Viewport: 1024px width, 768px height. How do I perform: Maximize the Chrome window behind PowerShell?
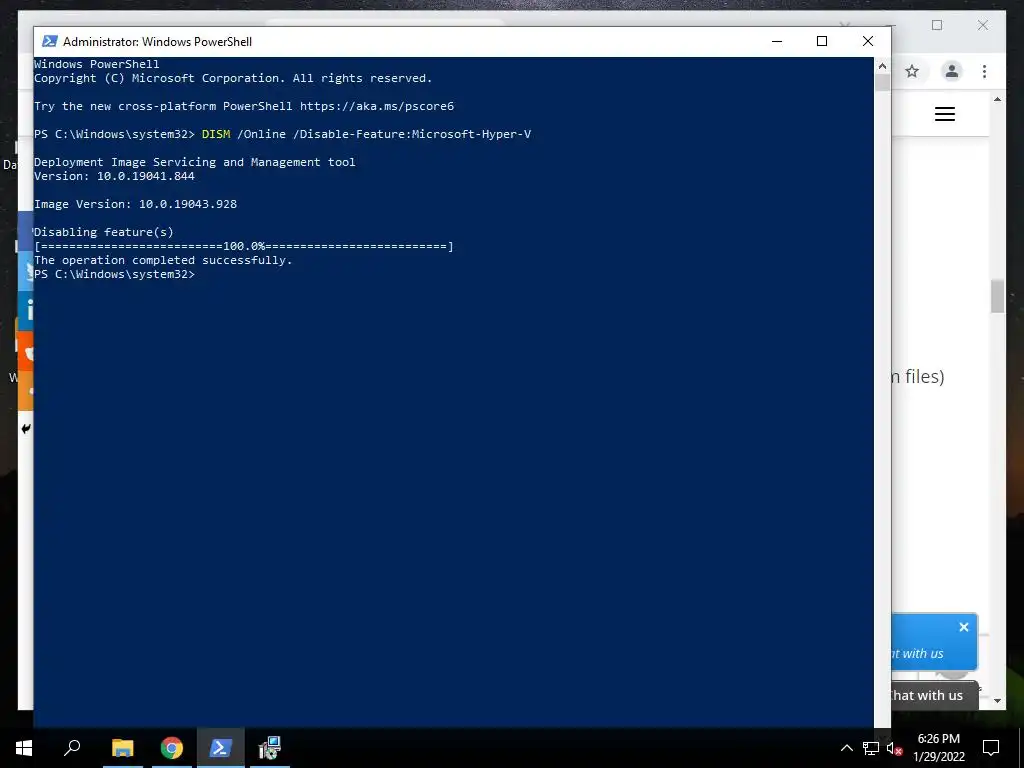pyautogui.click(x=937, y=25)
